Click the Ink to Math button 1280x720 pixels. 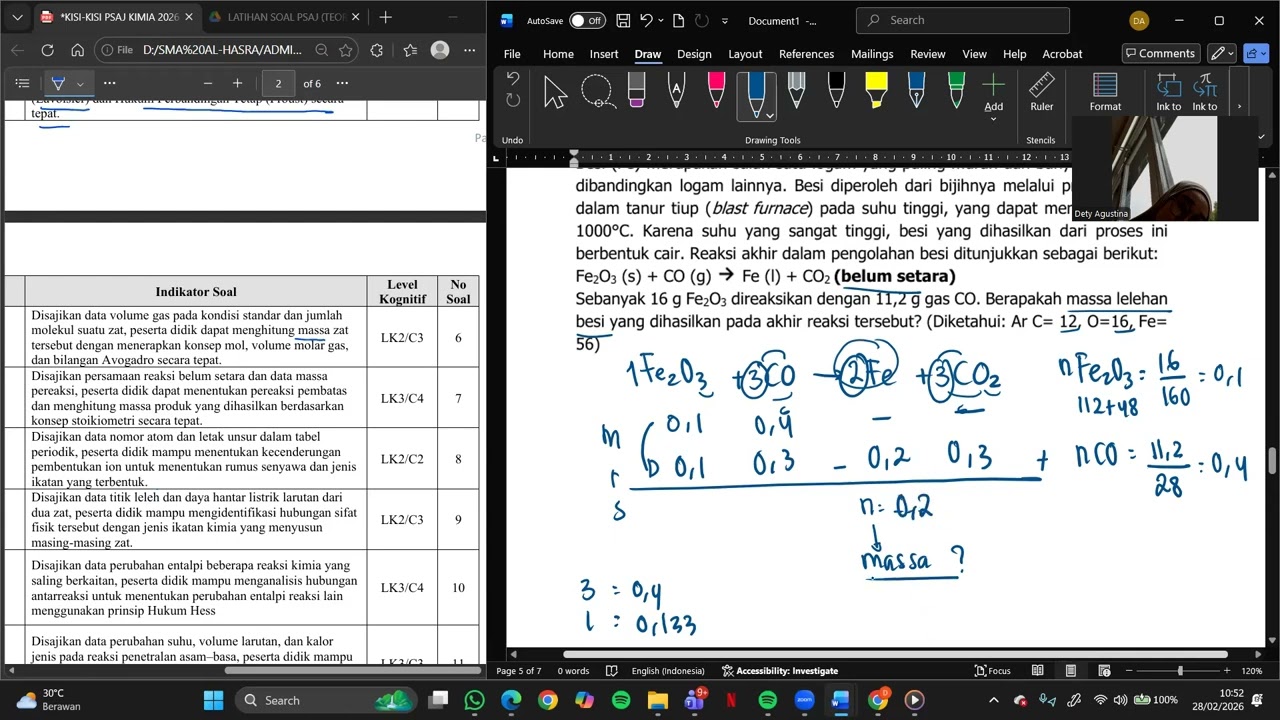1205,92
